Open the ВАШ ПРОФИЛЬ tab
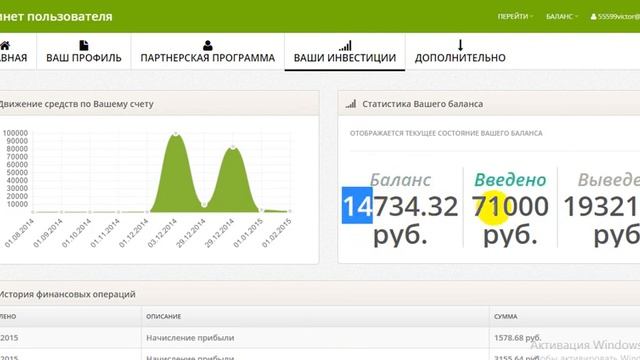The width and height of the screenshot is (640, 360). [x=84, y=52]
